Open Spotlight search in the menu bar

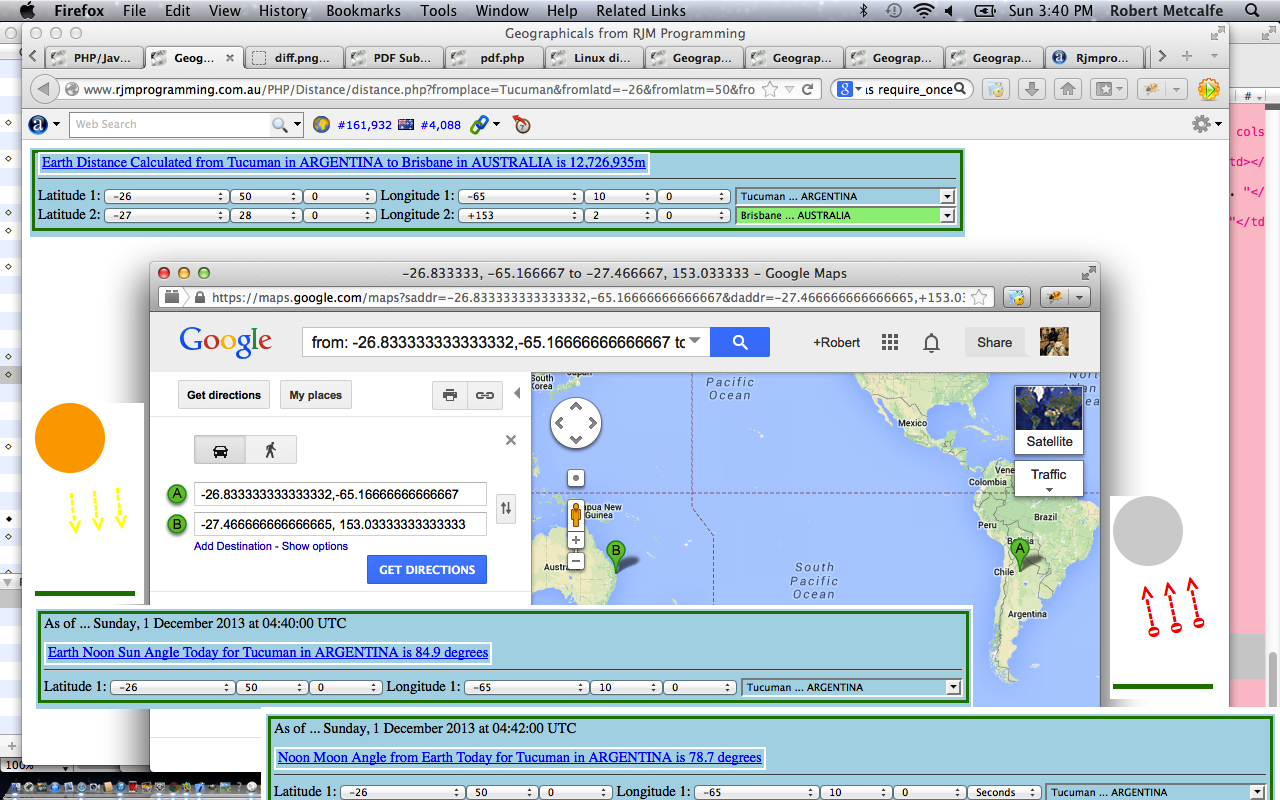[x=1251, y=11]
